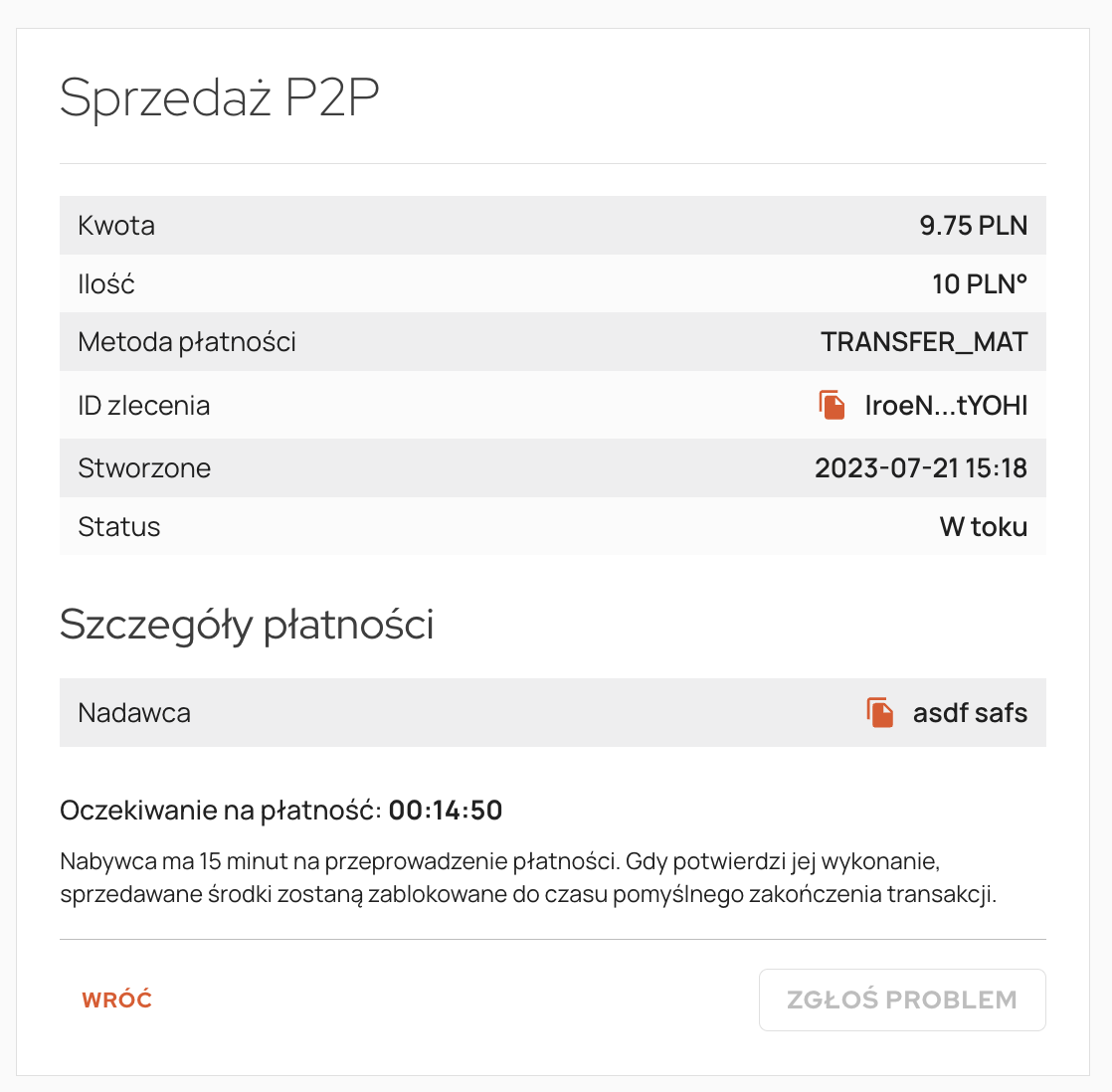Click the TRANSFER_MAT payment method value
The height and width of the screenshot is (1092, 1112).
pyautogui.click(x=923, y=342)
